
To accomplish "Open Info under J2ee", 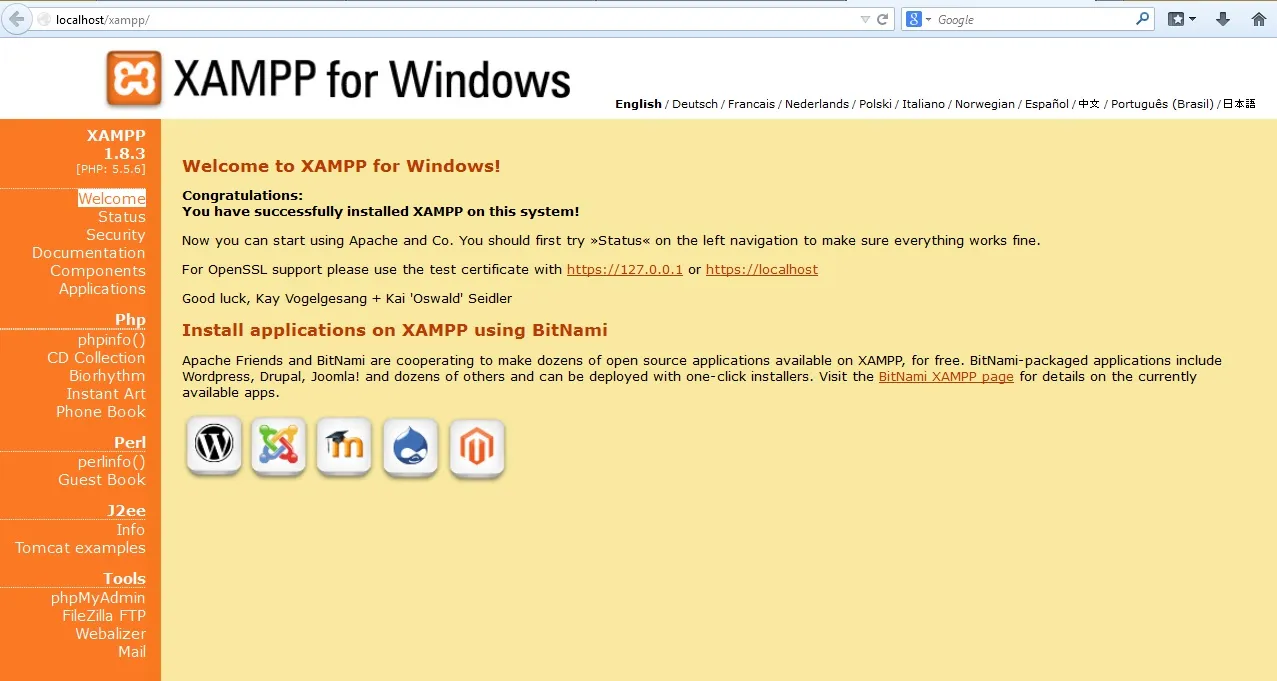I will click(x=131, y=530).
